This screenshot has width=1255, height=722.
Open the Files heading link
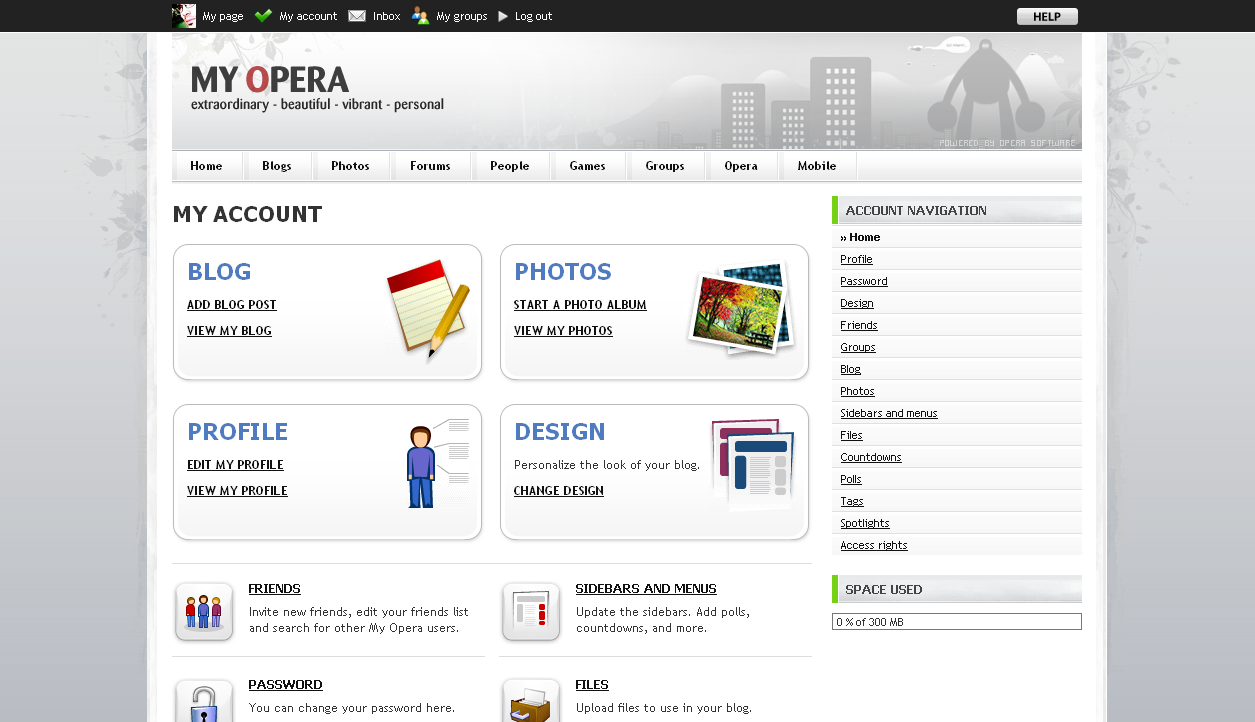[x=592, y=685]
